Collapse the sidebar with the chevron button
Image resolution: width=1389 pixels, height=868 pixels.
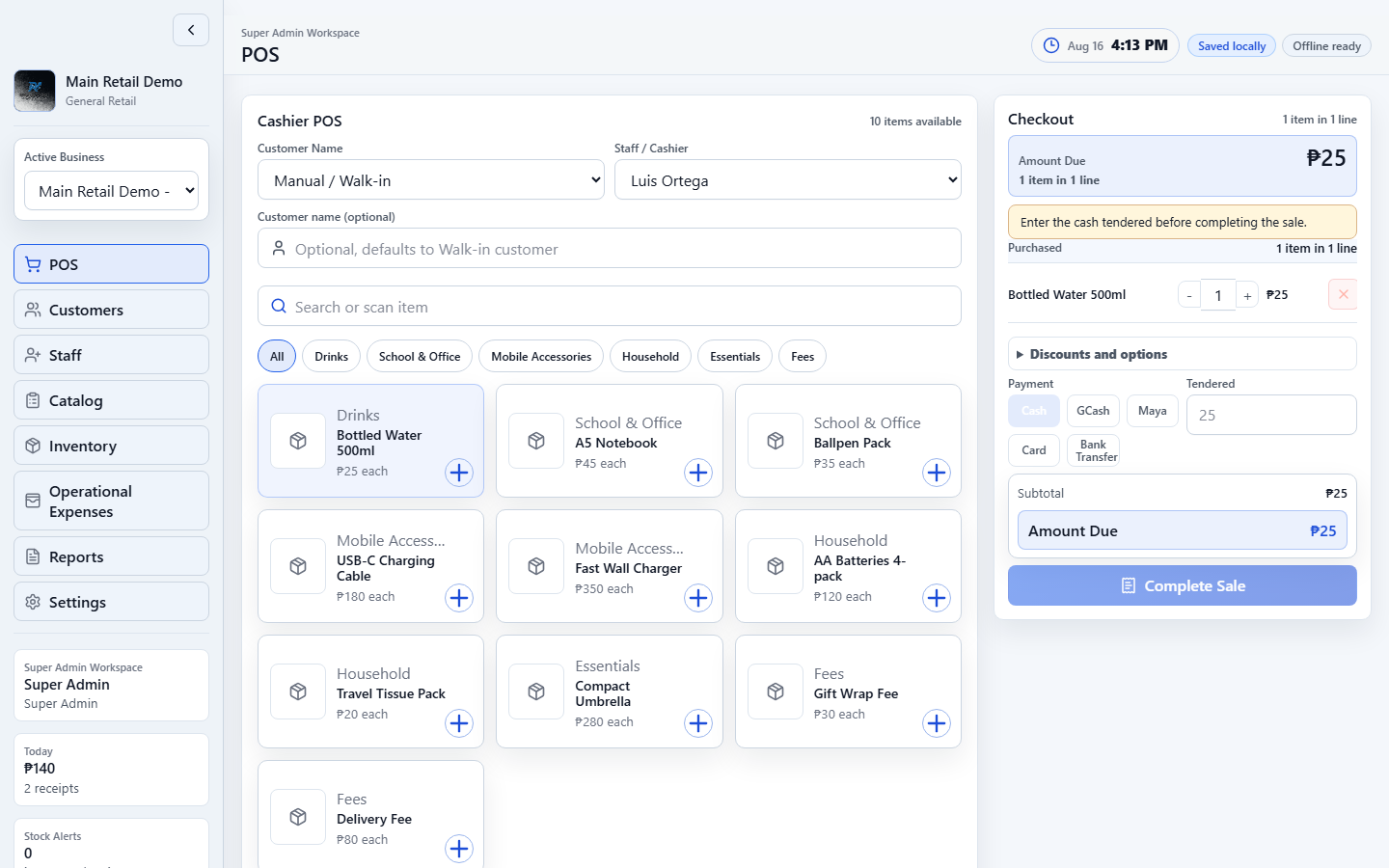(191, 30)
